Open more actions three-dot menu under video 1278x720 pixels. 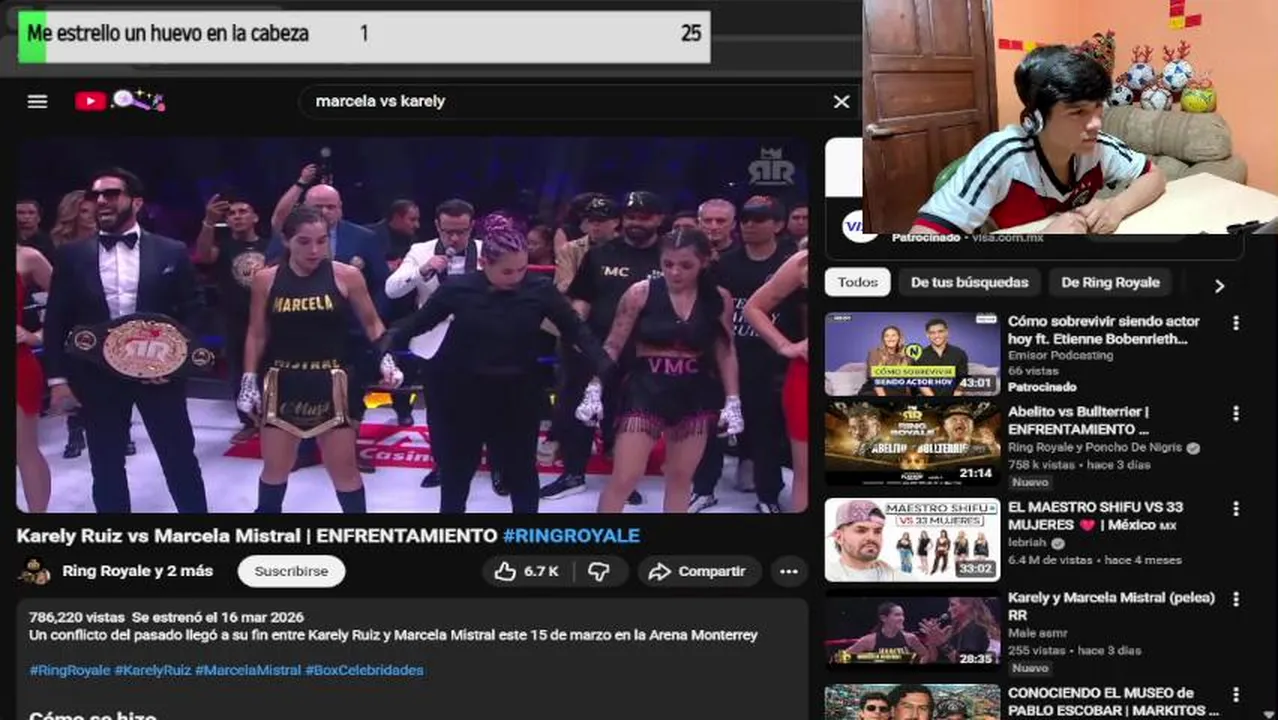coord(789,571)
